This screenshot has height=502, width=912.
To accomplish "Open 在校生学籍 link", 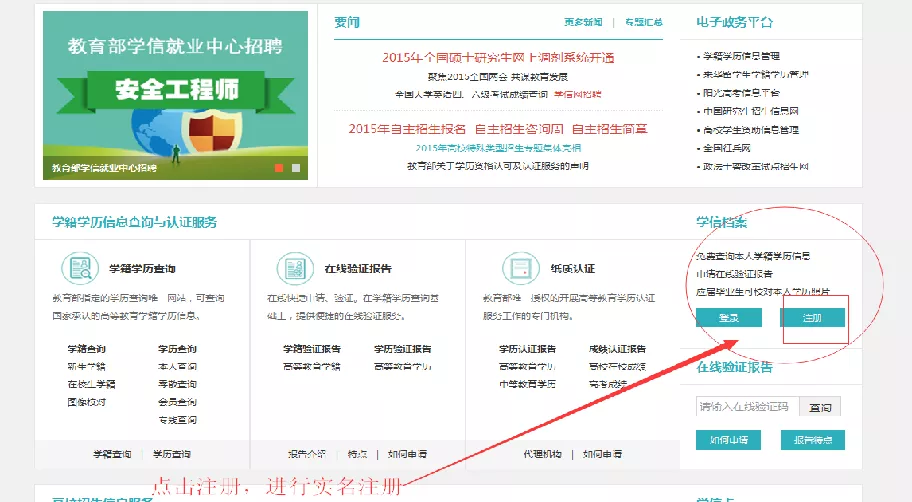I will click(91, 384).
